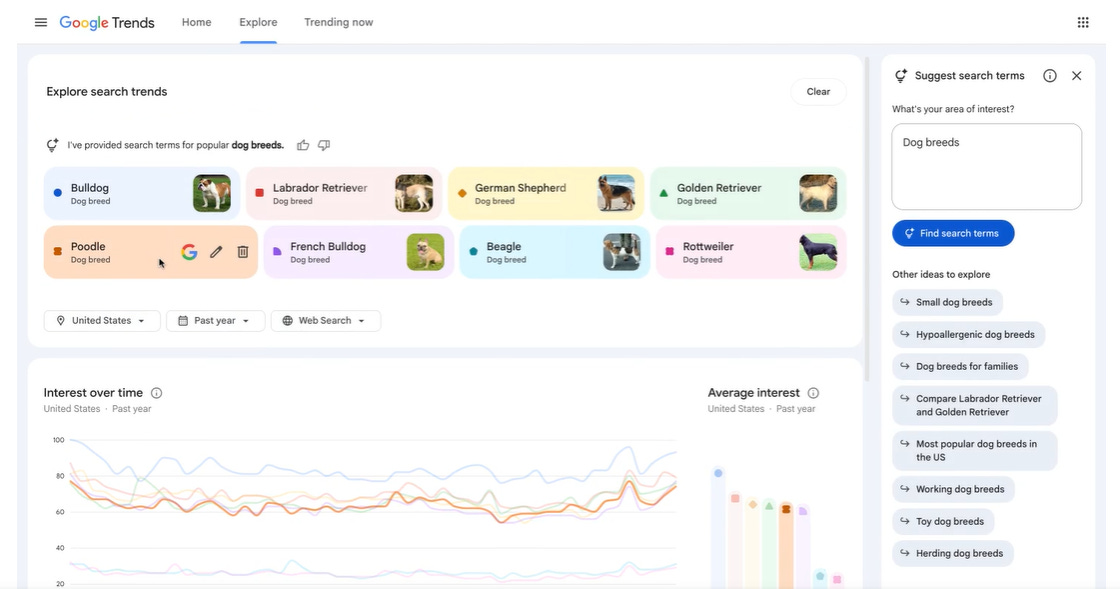Switch to the Explore tab

258,22
